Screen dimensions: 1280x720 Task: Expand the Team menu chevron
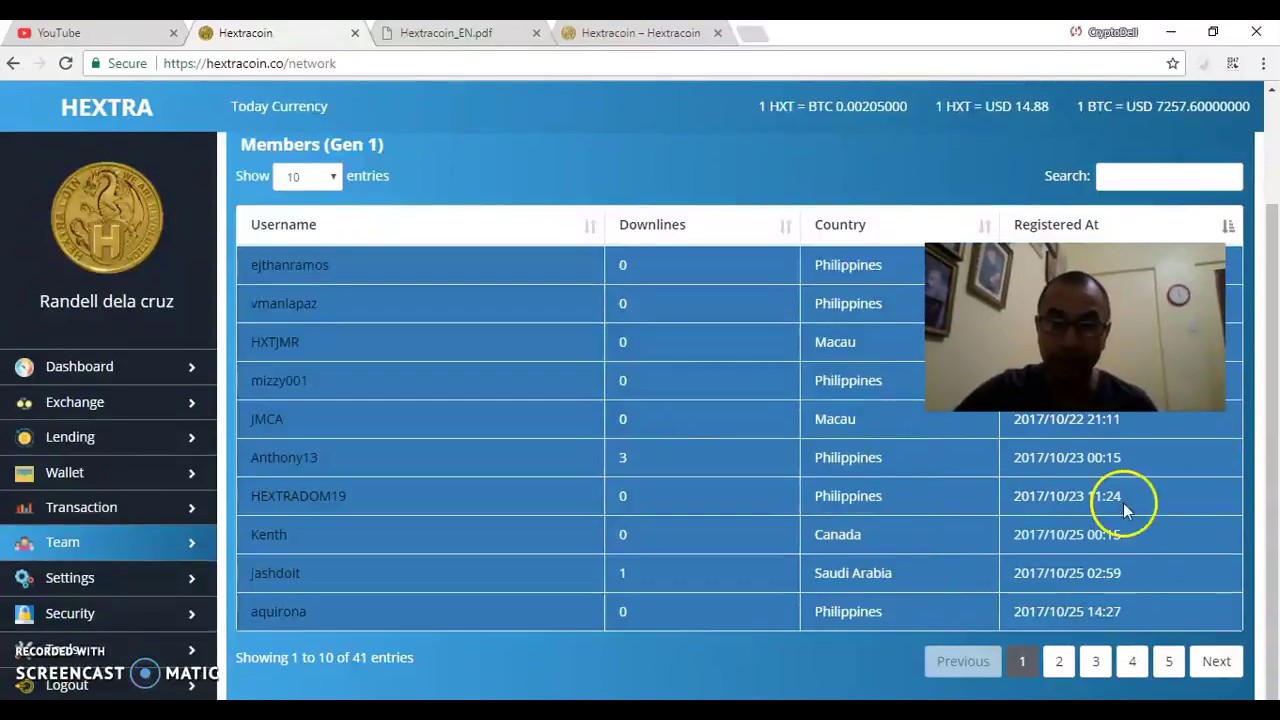(191, 543)
